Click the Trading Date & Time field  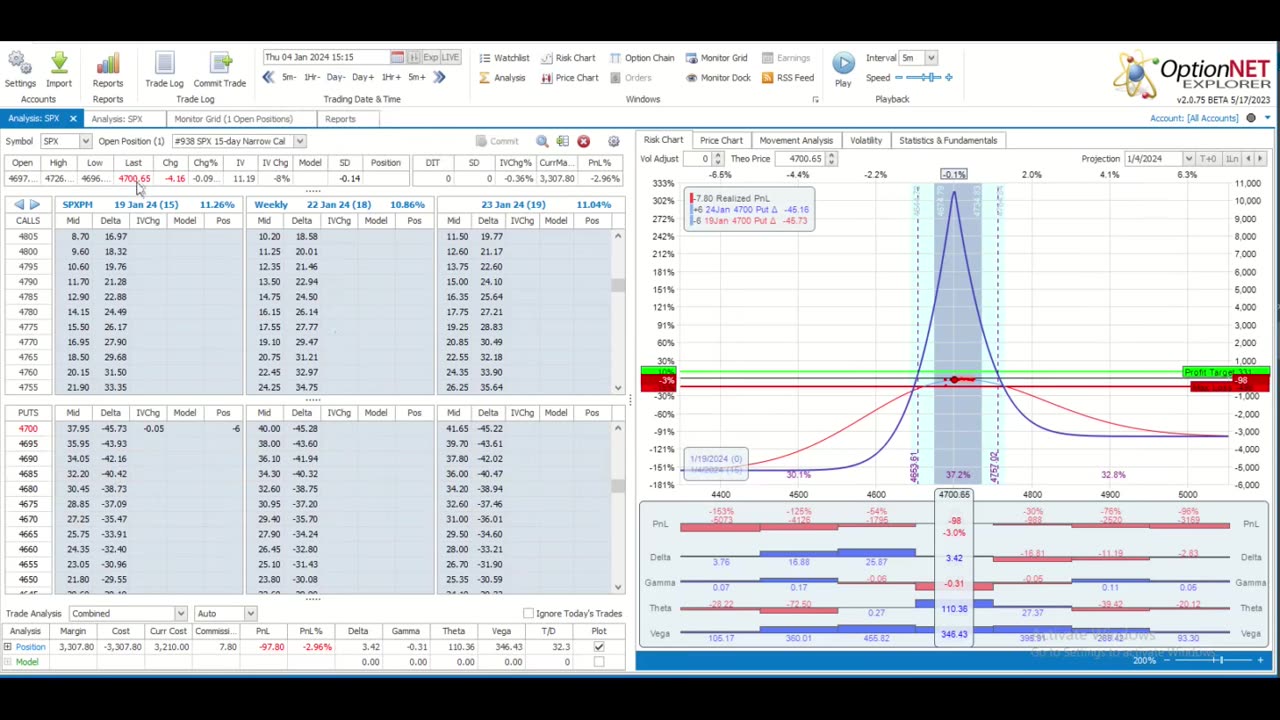[325, 57]
